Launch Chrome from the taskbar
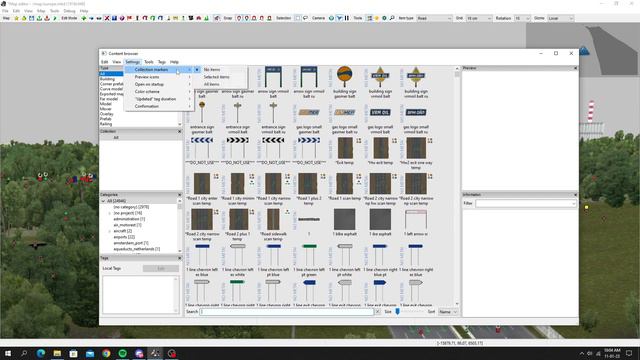 point(106,353)
